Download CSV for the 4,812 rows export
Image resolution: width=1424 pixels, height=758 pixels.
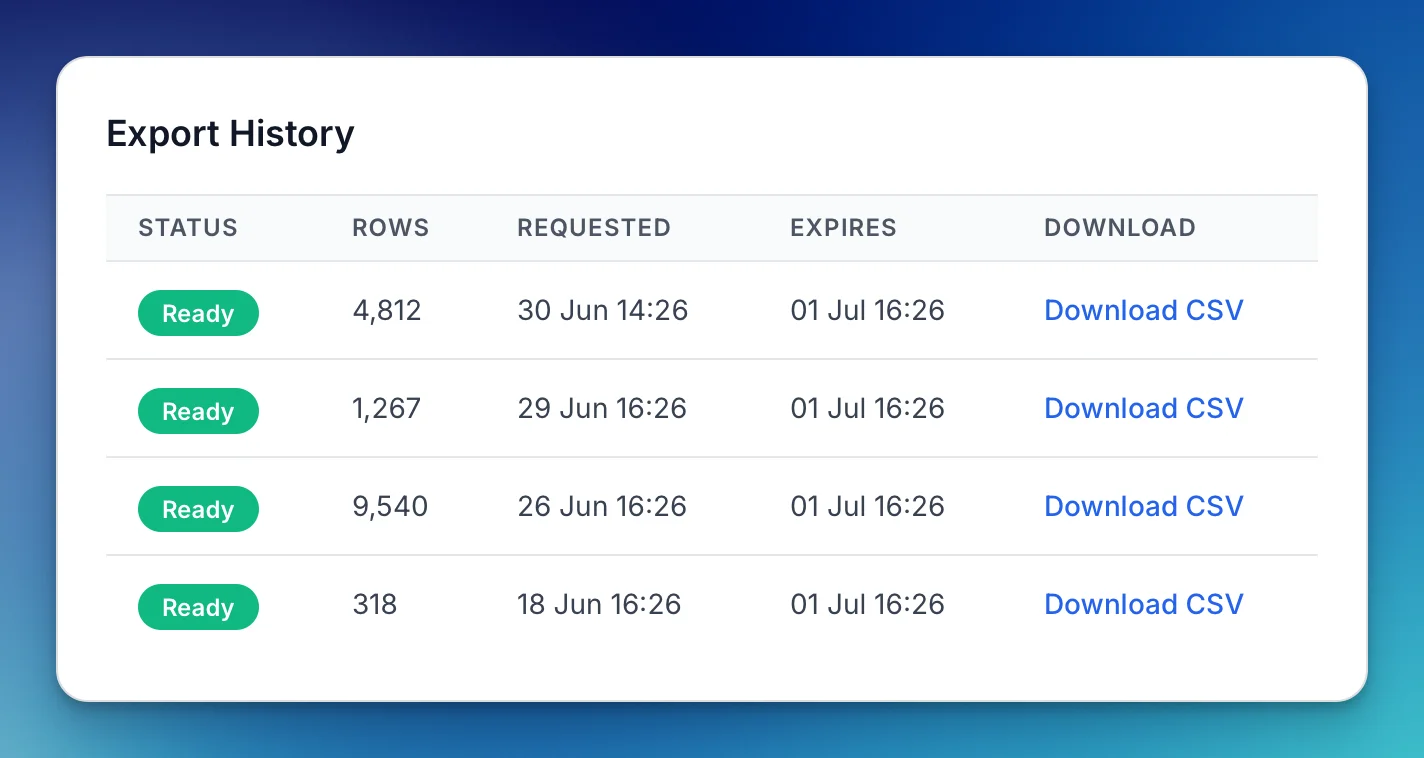[x=1143, y=310]
